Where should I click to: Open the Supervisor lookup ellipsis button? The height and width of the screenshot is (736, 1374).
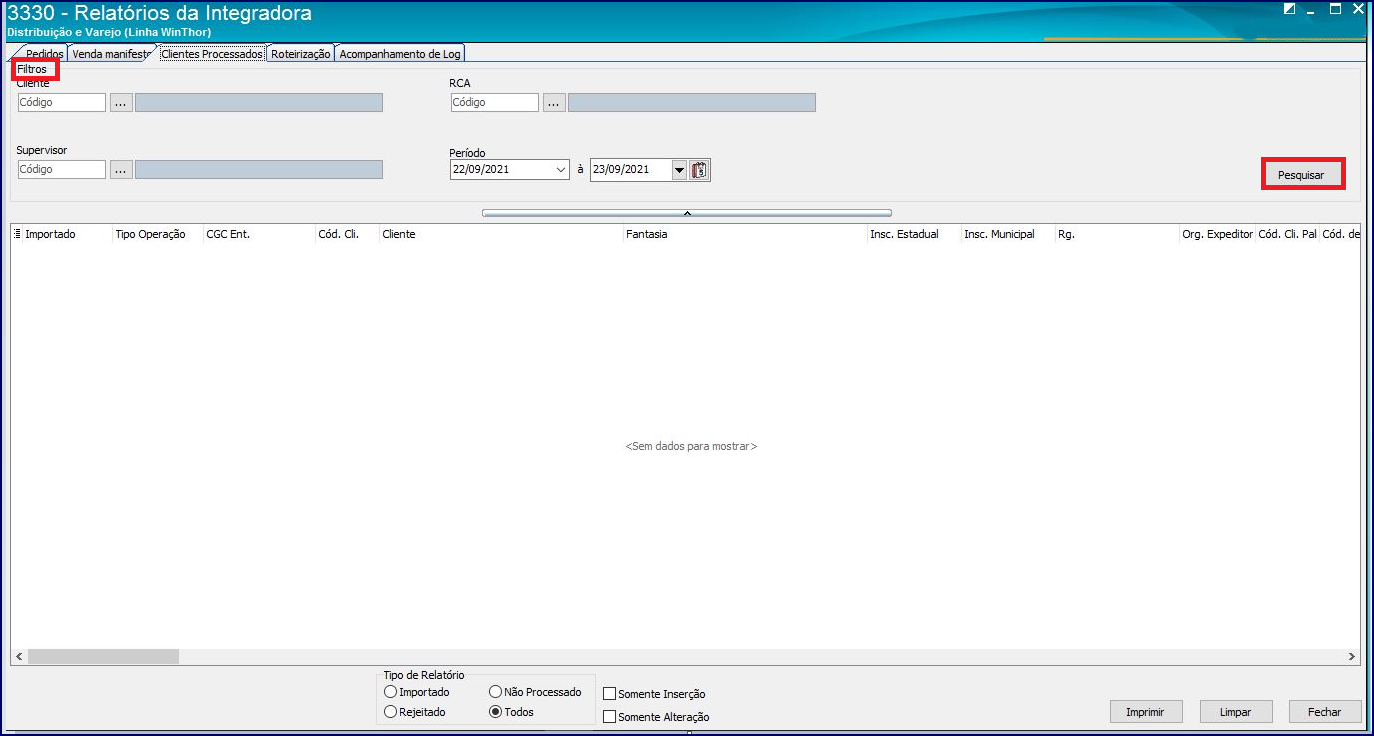click(121, 170)
